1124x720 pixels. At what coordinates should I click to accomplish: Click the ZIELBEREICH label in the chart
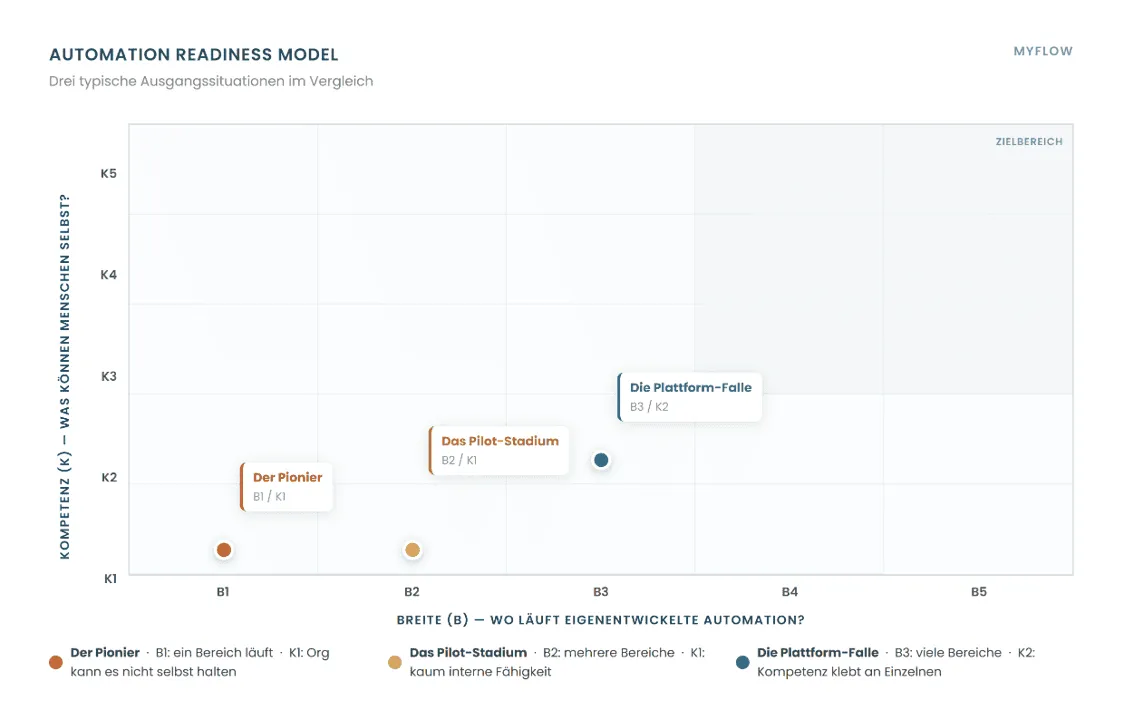click(1029, 142)
